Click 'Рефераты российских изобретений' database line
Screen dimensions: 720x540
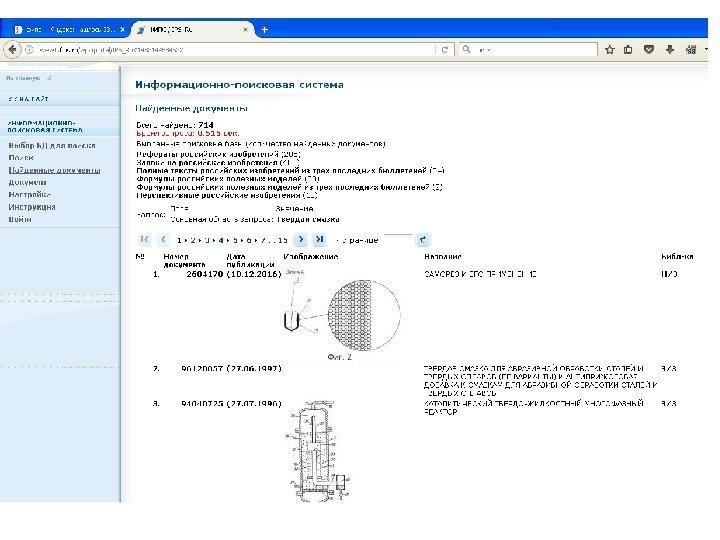click(x=219, y=154)
